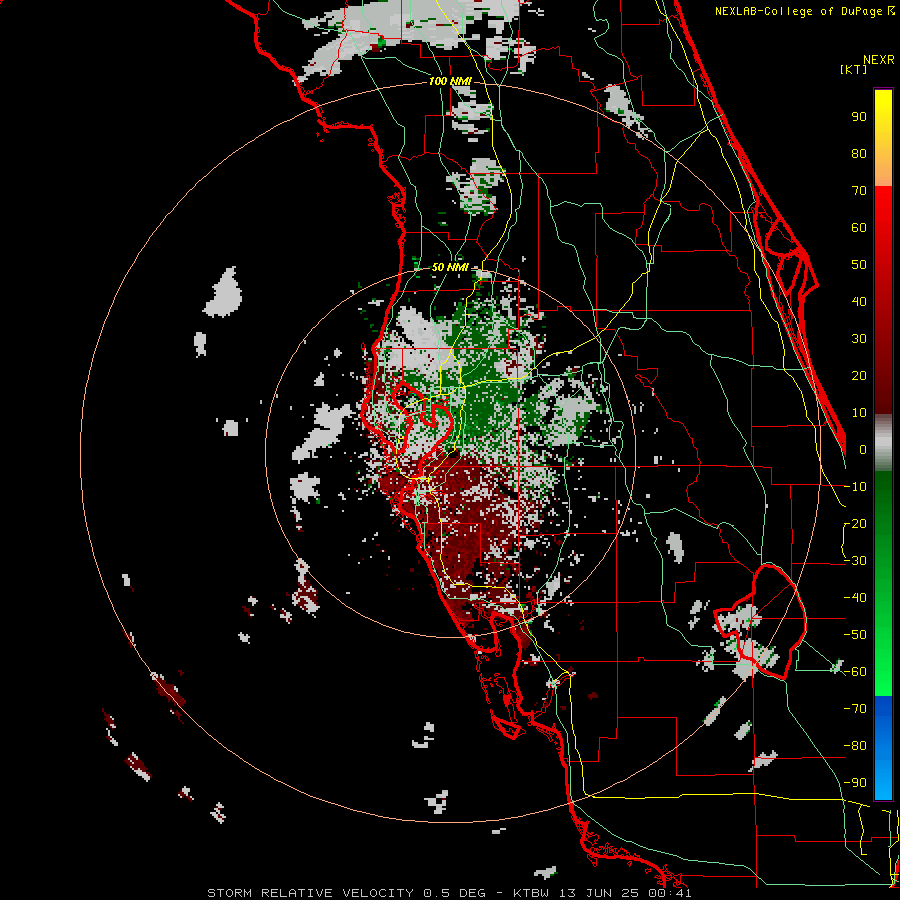Select the "-30" value on the velocity scale
Viewport: 900px width, 900px height.
(x=855, y=561)
